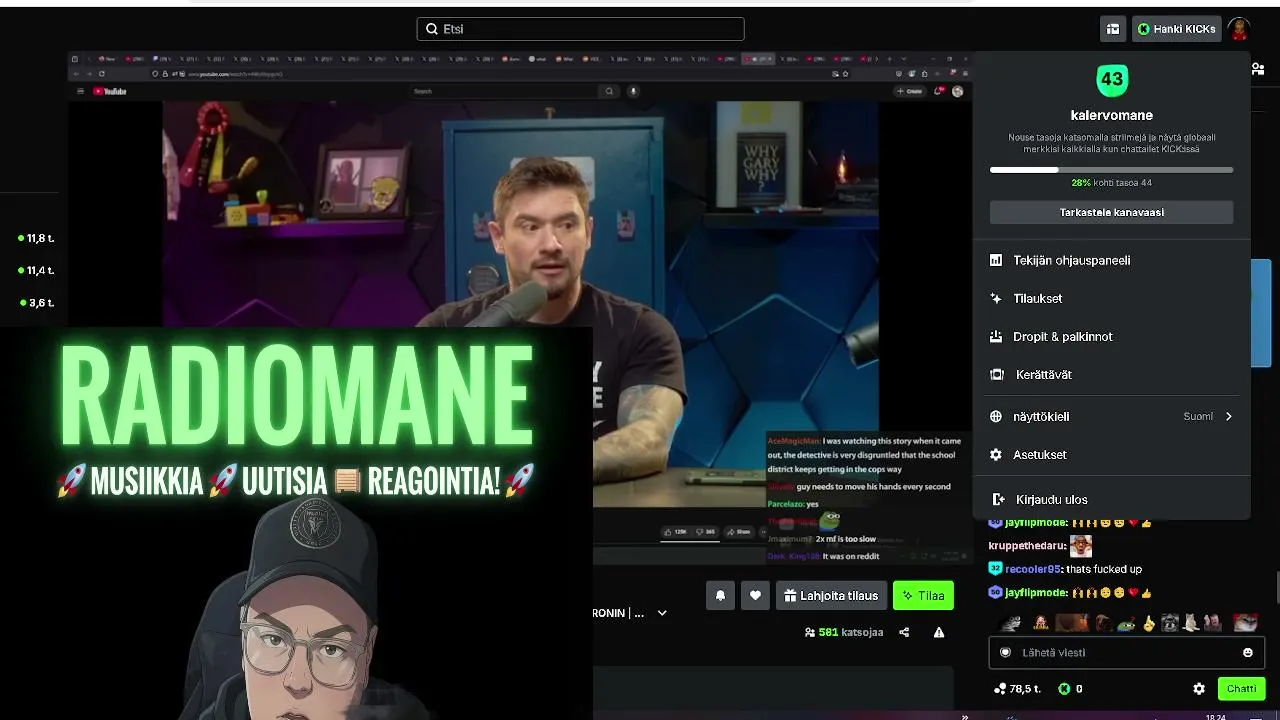Click the green Chatti send button
Viewport: 1280px width, 720px height.
[x=1241, y=688]
